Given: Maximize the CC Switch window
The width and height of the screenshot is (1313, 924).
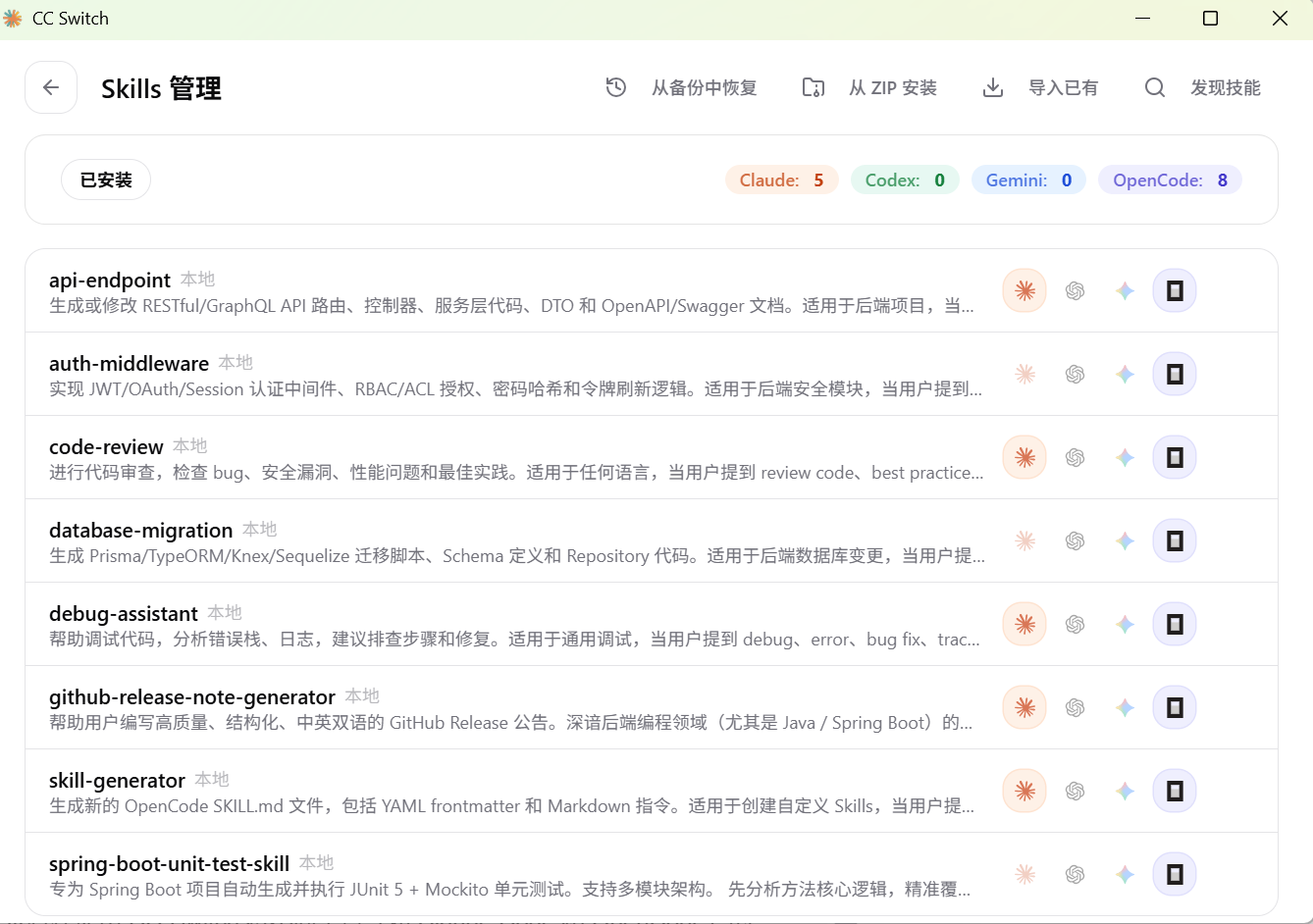Looking at the screenshot, I should [1210, 19].
